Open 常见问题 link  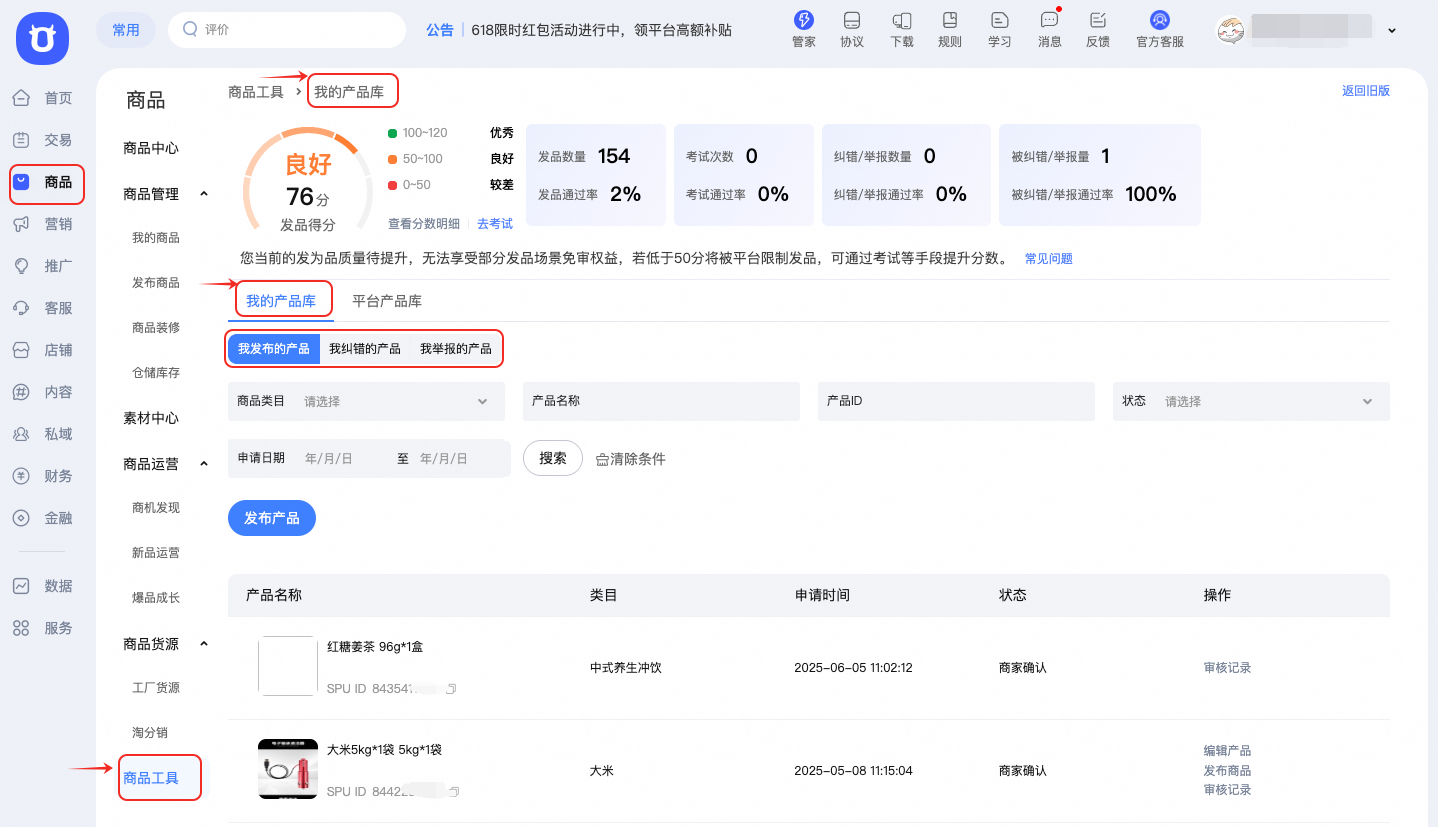pyautogui.click(x=1049, y=259)
